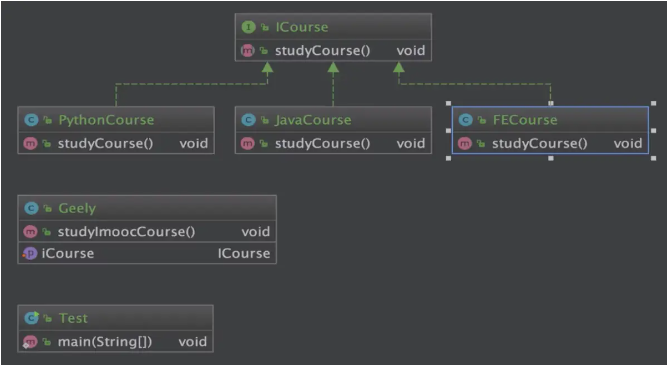
Task: Click the class icon next to JavaCourse
Action: coord(248,120)
